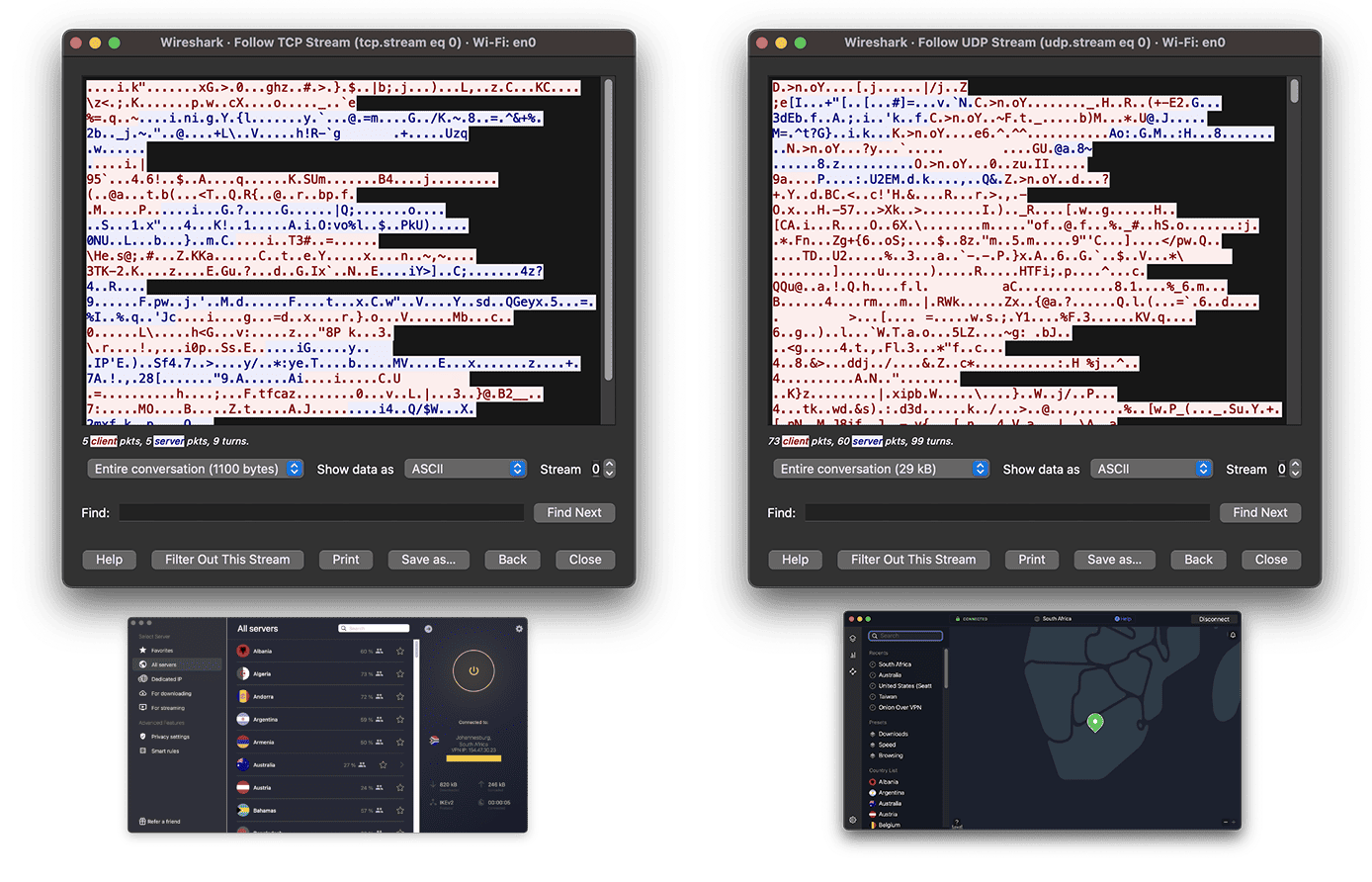Open notifications bell in the map VPN app
Viewport: 1372px width, 882px height.
(1233, 636)
